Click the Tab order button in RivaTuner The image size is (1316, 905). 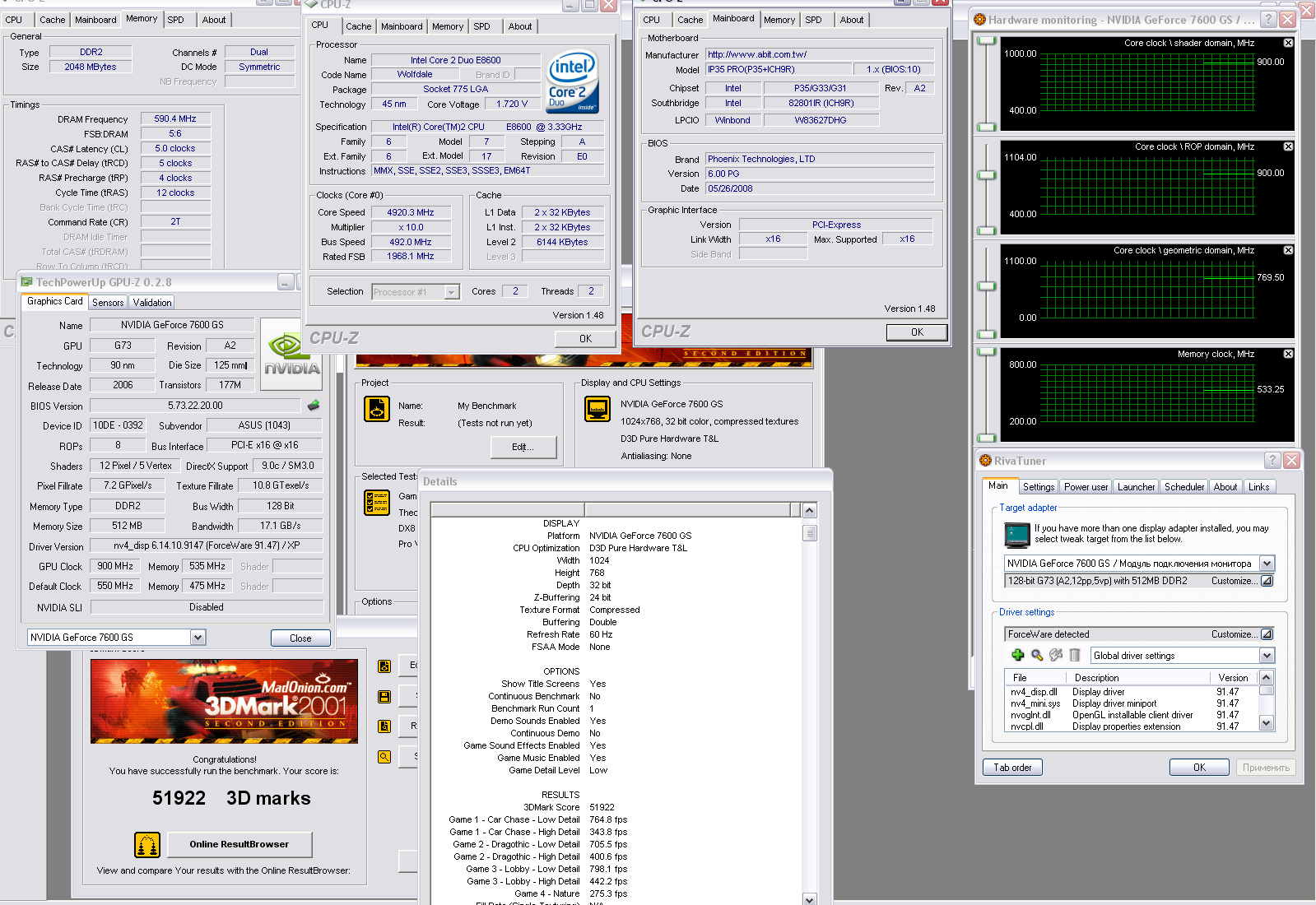pos(1012,768)
